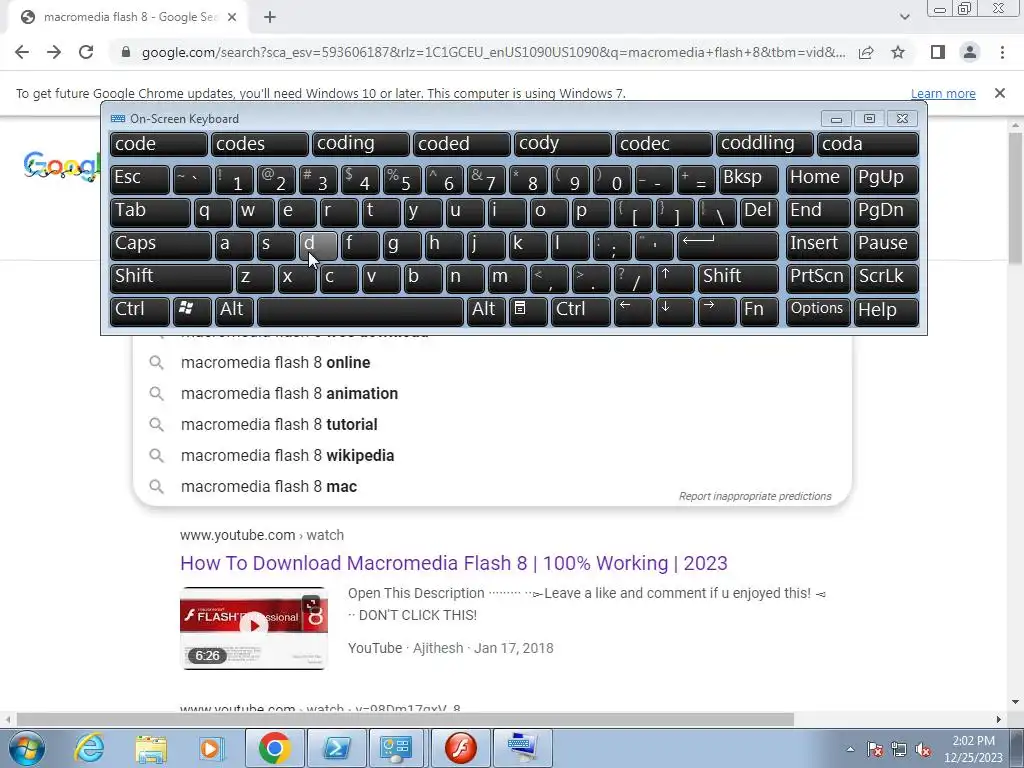This screenshot has height=768, width=1024.
Task: Open Chrome side panel icon
Action: 938,52
